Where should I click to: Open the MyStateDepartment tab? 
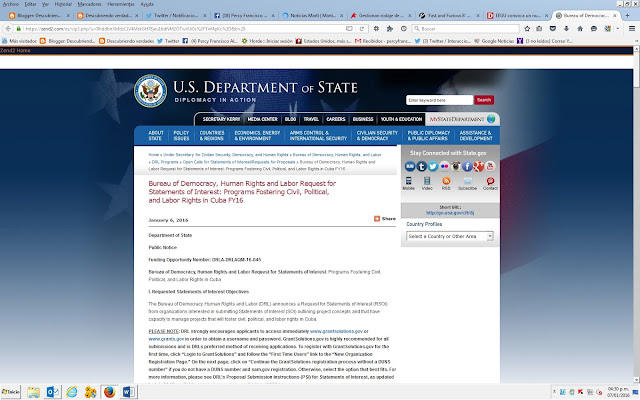462,119
